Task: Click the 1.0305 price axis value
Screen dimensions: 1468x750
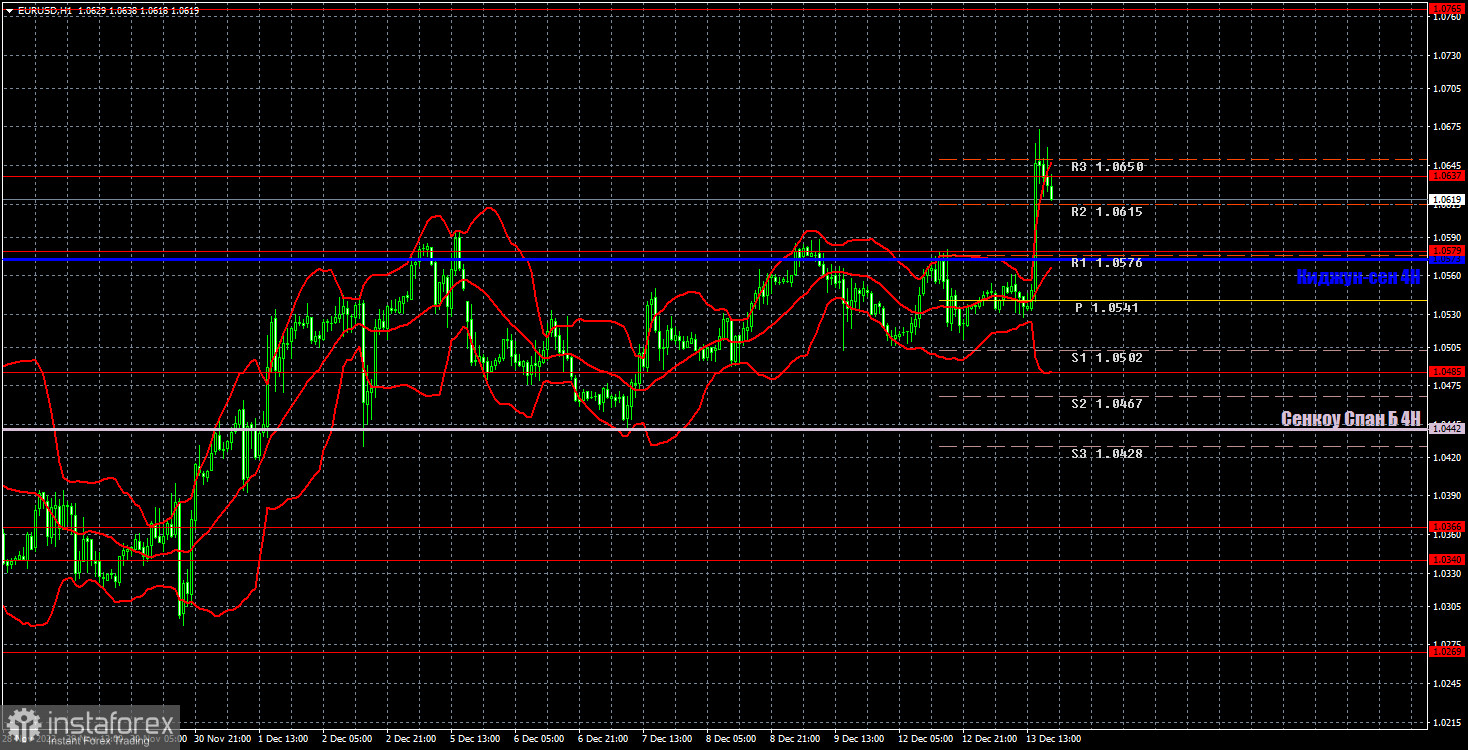Action: tap(1446, 606)
